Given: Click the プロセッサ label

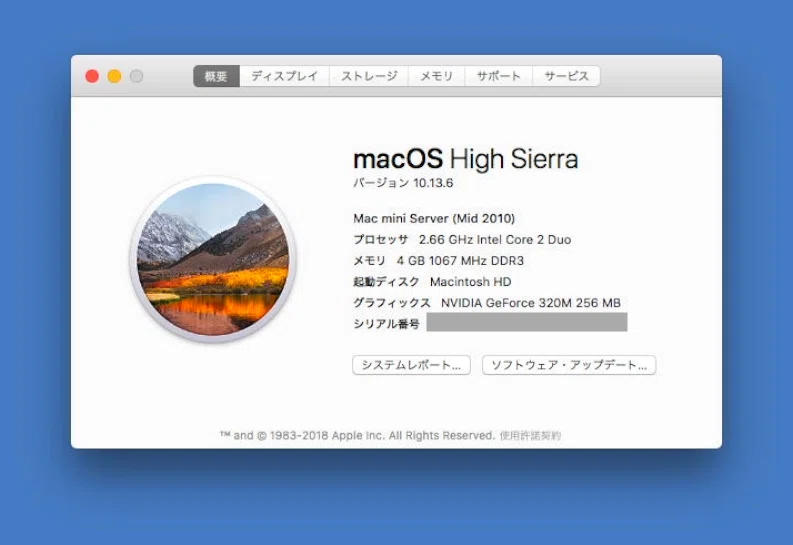Looking at the screenshot, I should click(380, 240).
